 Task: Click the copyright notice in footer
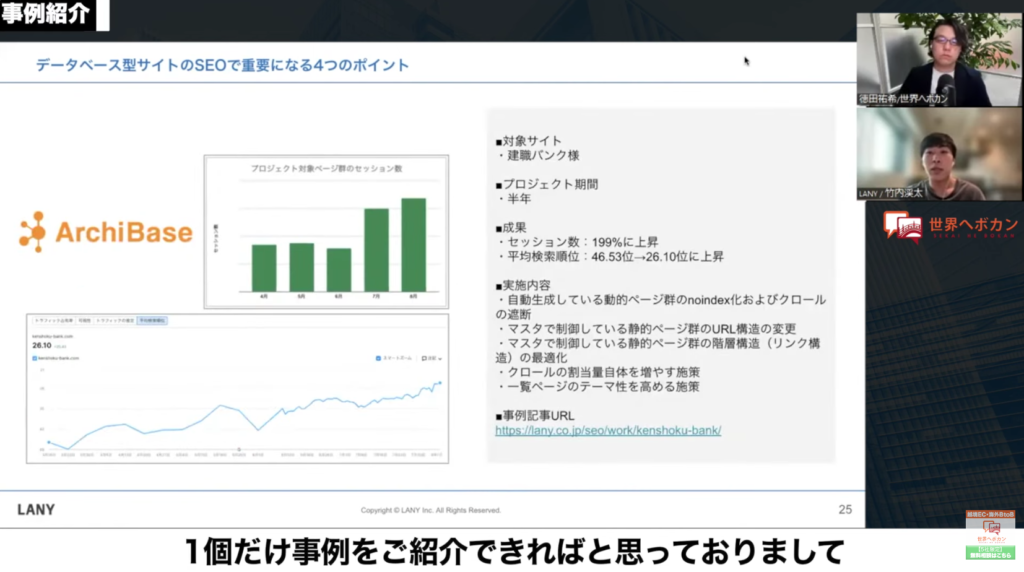tap(430, 510)
